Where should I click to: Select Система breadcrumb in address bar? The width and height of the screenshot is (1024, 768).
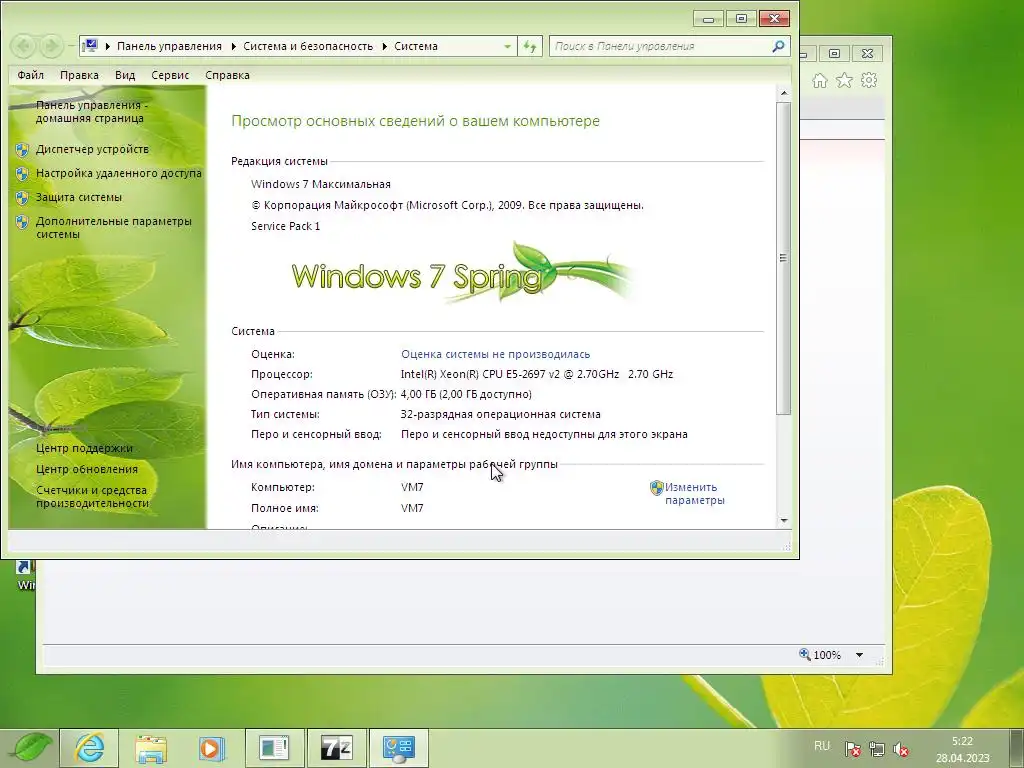tap(416, 46)
